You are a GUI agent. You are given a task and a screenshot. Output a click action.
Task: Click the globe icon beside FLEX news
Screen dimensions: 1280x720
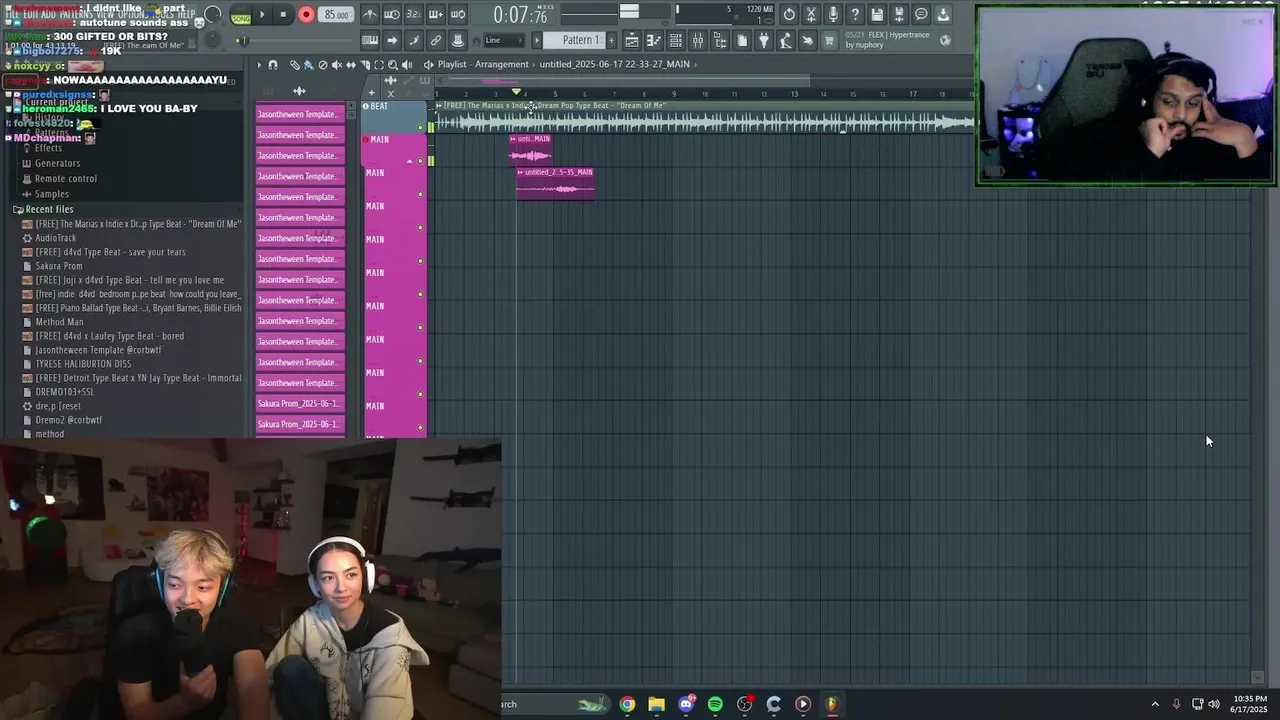click(946, 41)
